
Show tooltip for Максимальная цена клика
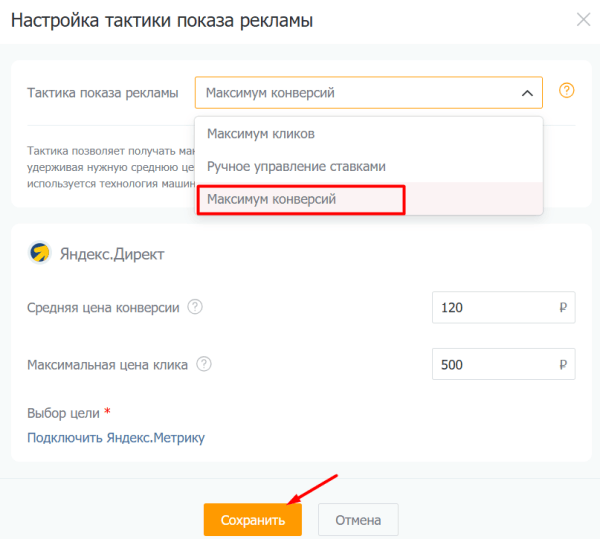tap(204, 364)
